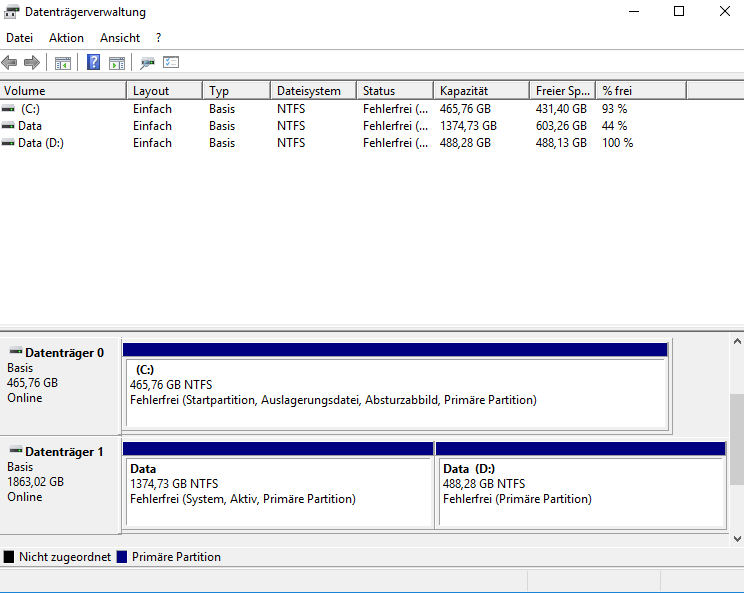This screenshot has height=593, width=744.
Task: Open the ? help menu
Action: tap(158, 38)
